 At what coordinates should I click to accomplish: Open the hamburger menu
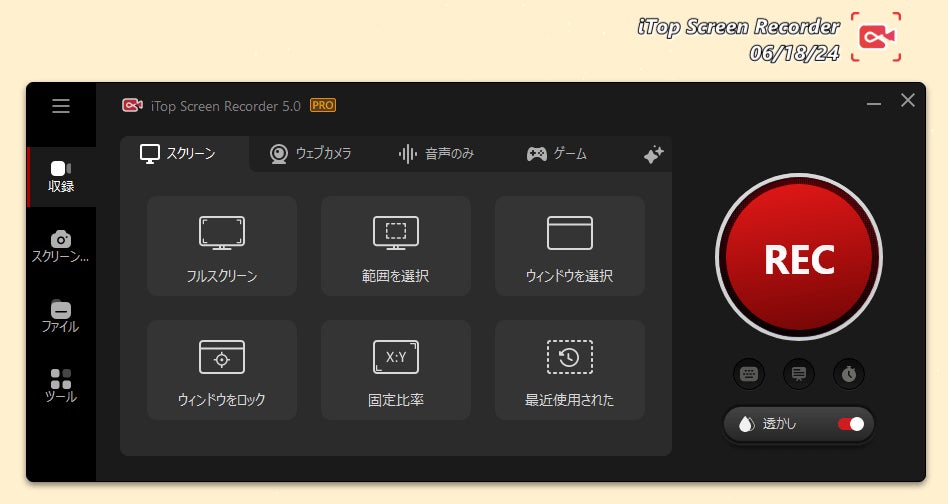[61, 106]
